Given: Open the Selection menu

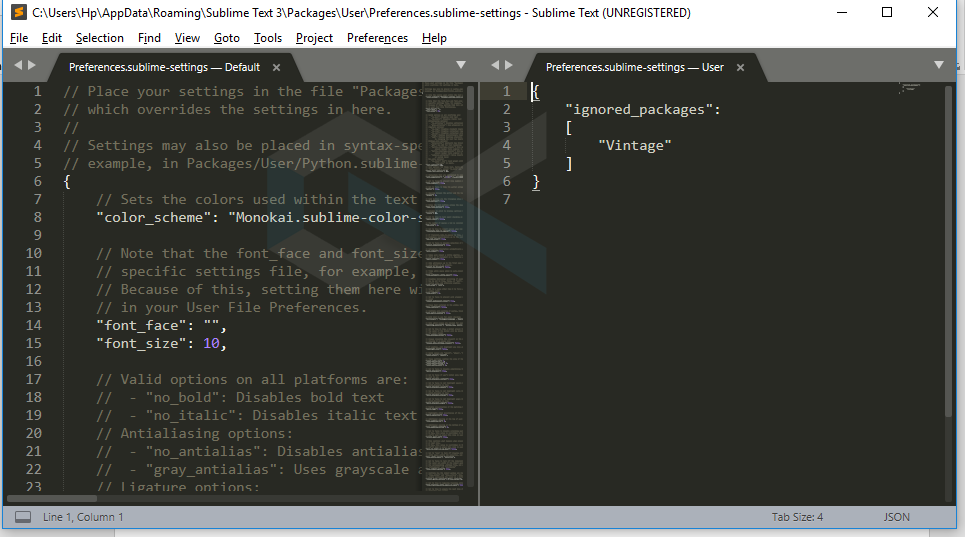Looking at the screenshot, I should 100,38.
